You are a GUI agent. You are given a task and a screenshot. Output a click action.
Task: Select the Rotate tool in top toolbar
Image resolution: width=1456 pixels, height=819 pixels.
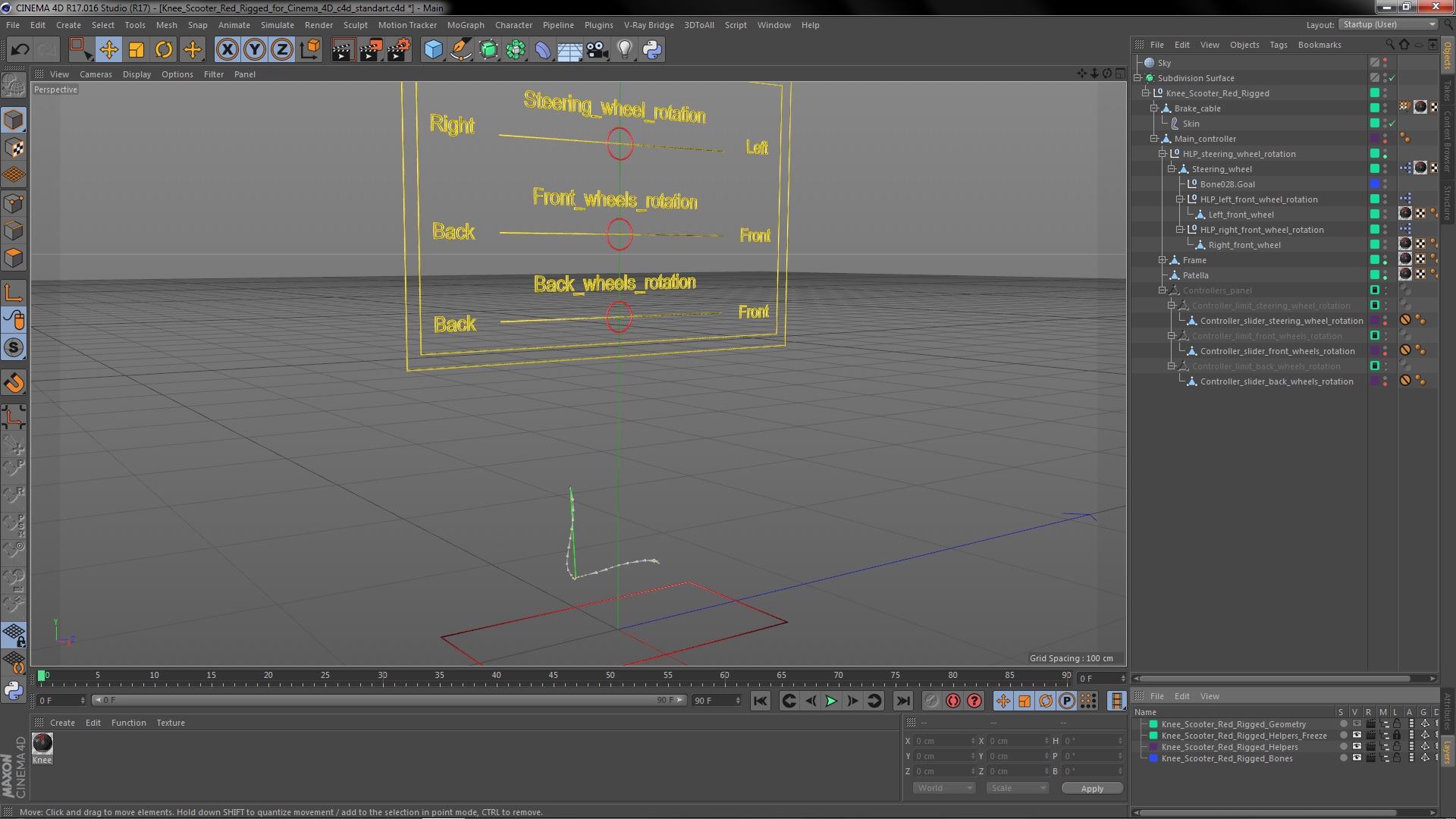pyautogui.click(x=164, y=50)
